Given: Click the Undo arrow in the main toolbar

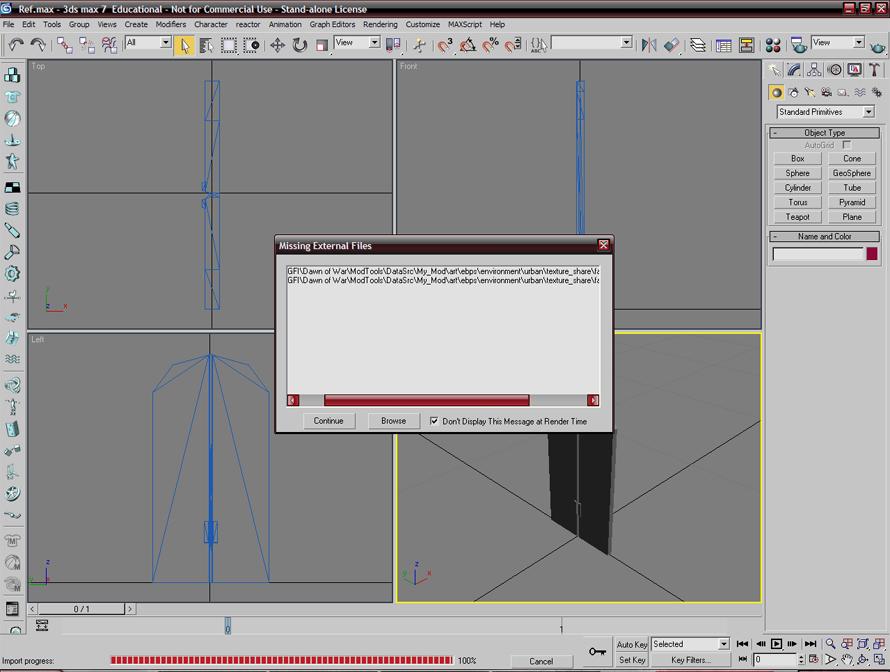Looking at the screenshot, I should (x=16, y=45).
